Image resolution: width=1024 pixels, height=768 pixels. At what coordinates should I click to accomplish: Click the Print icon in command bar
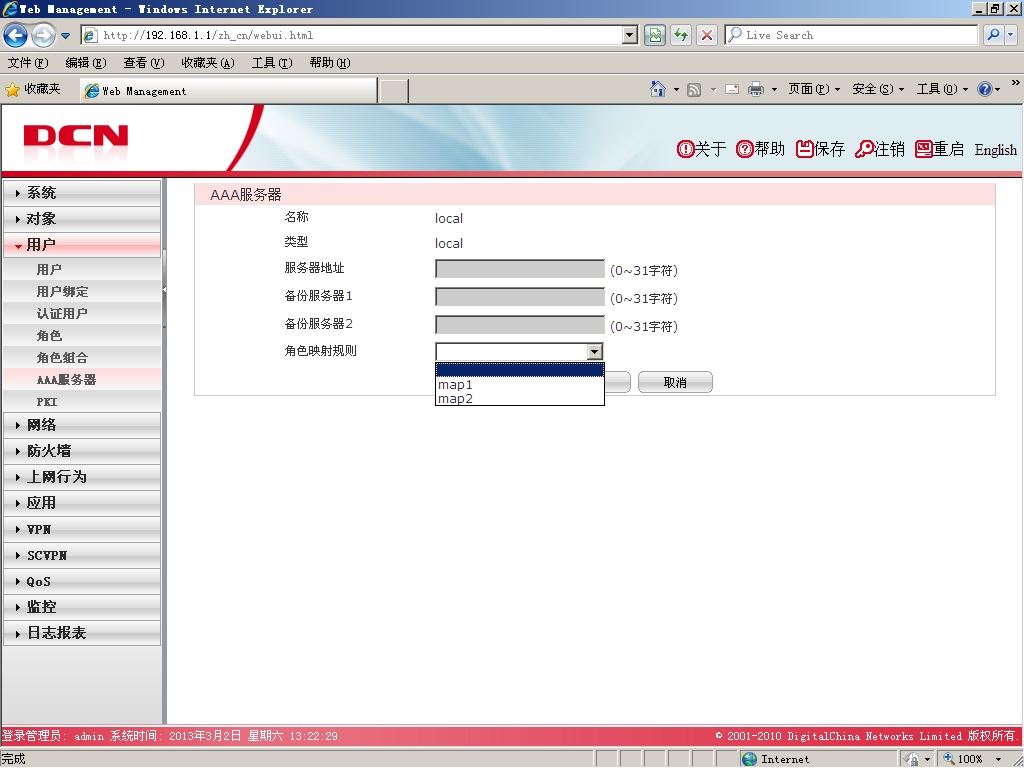[x=756, y=89]
